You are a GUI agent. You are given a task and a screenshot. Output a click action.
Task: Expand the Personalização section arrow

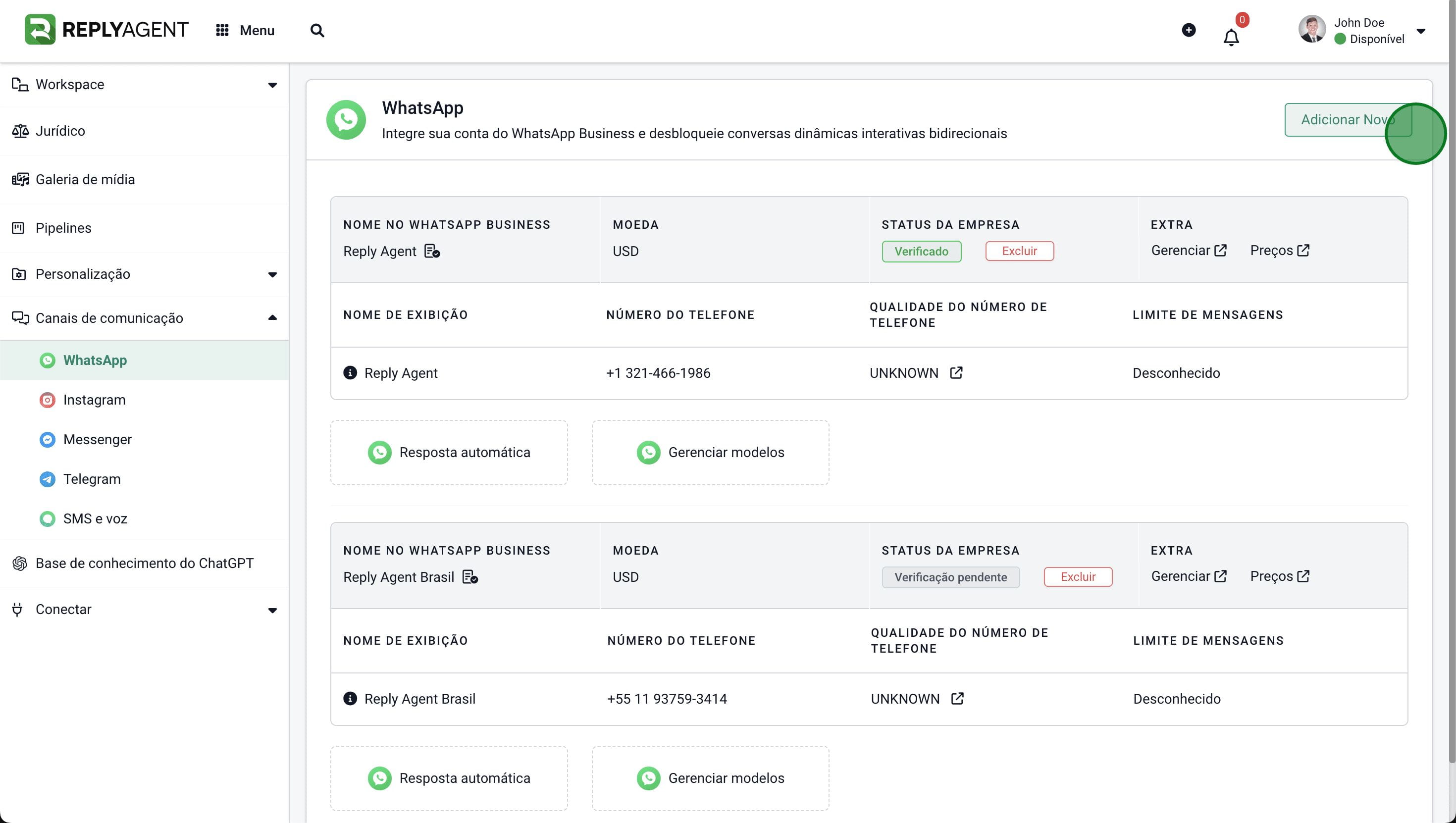point(272,275)
